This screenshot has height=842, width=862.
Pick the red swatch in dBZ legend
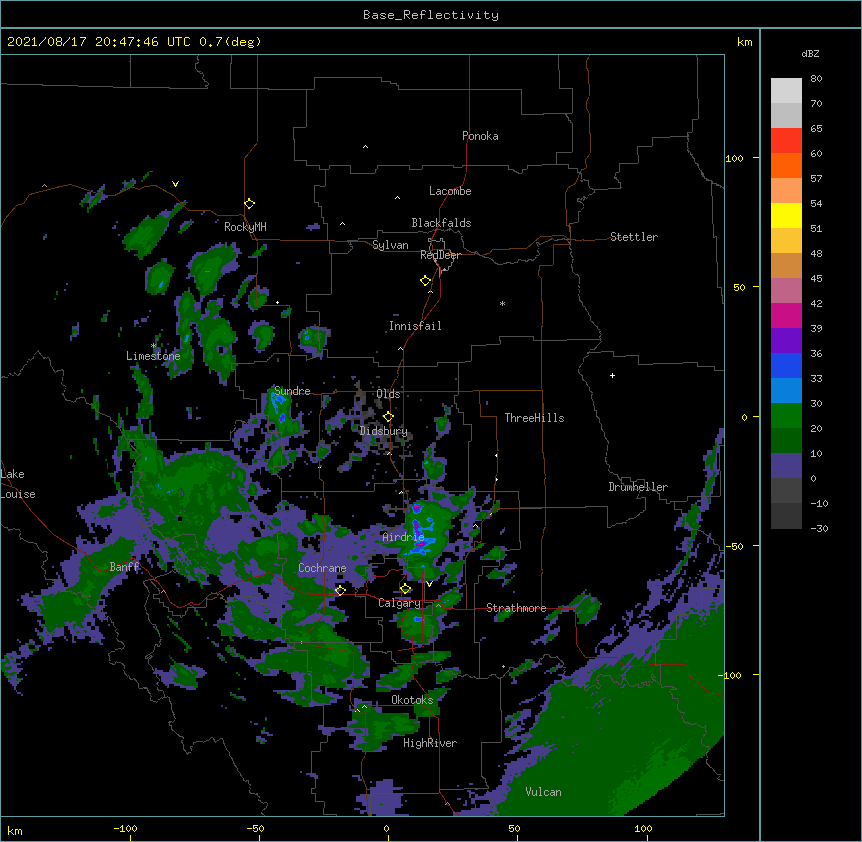[786, 141]
